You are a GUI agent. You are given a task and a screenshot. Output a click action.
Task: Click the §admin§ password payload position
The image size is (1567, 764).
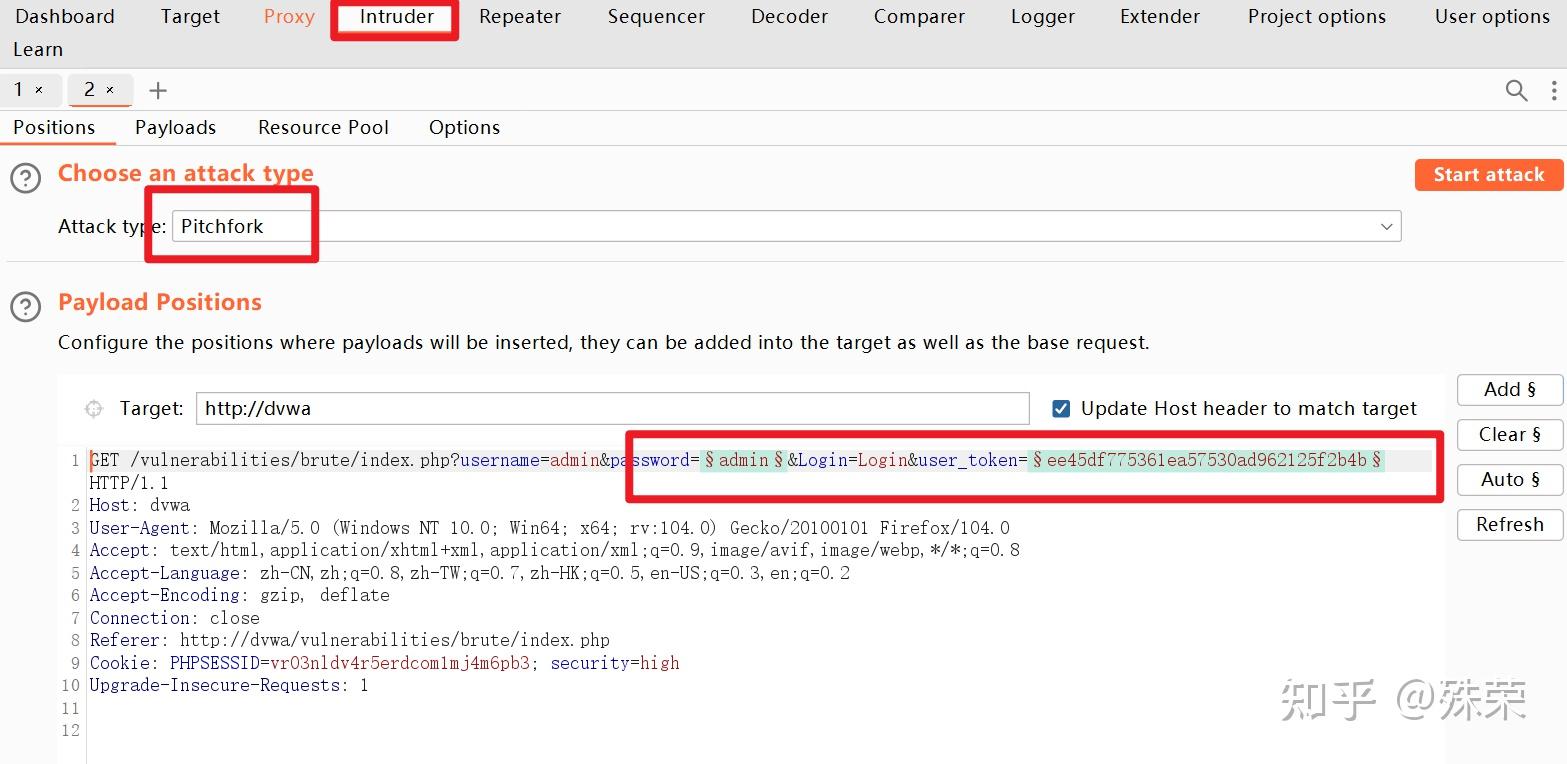pyautogui.click(x=744, y=460)
